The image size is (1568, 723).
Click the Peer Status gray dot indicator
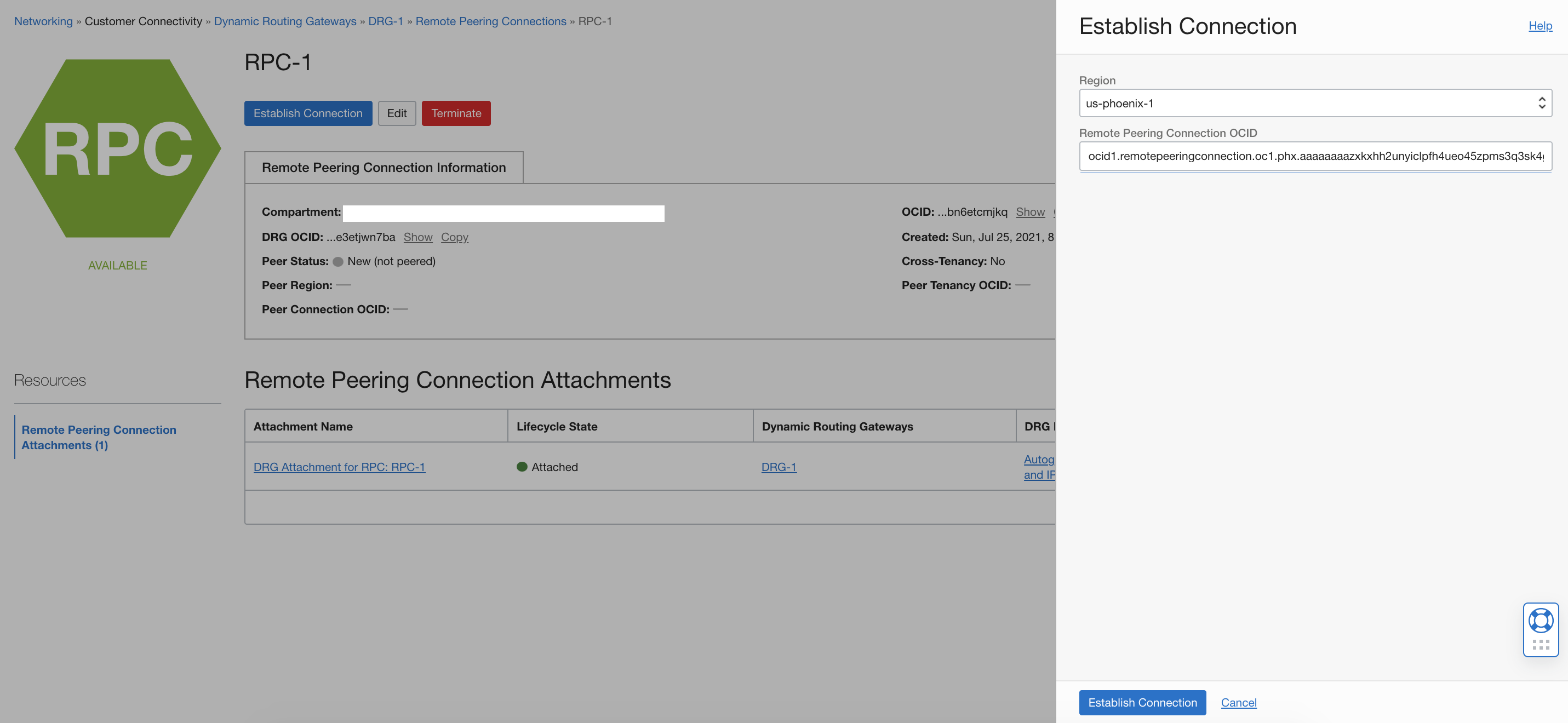339,261
